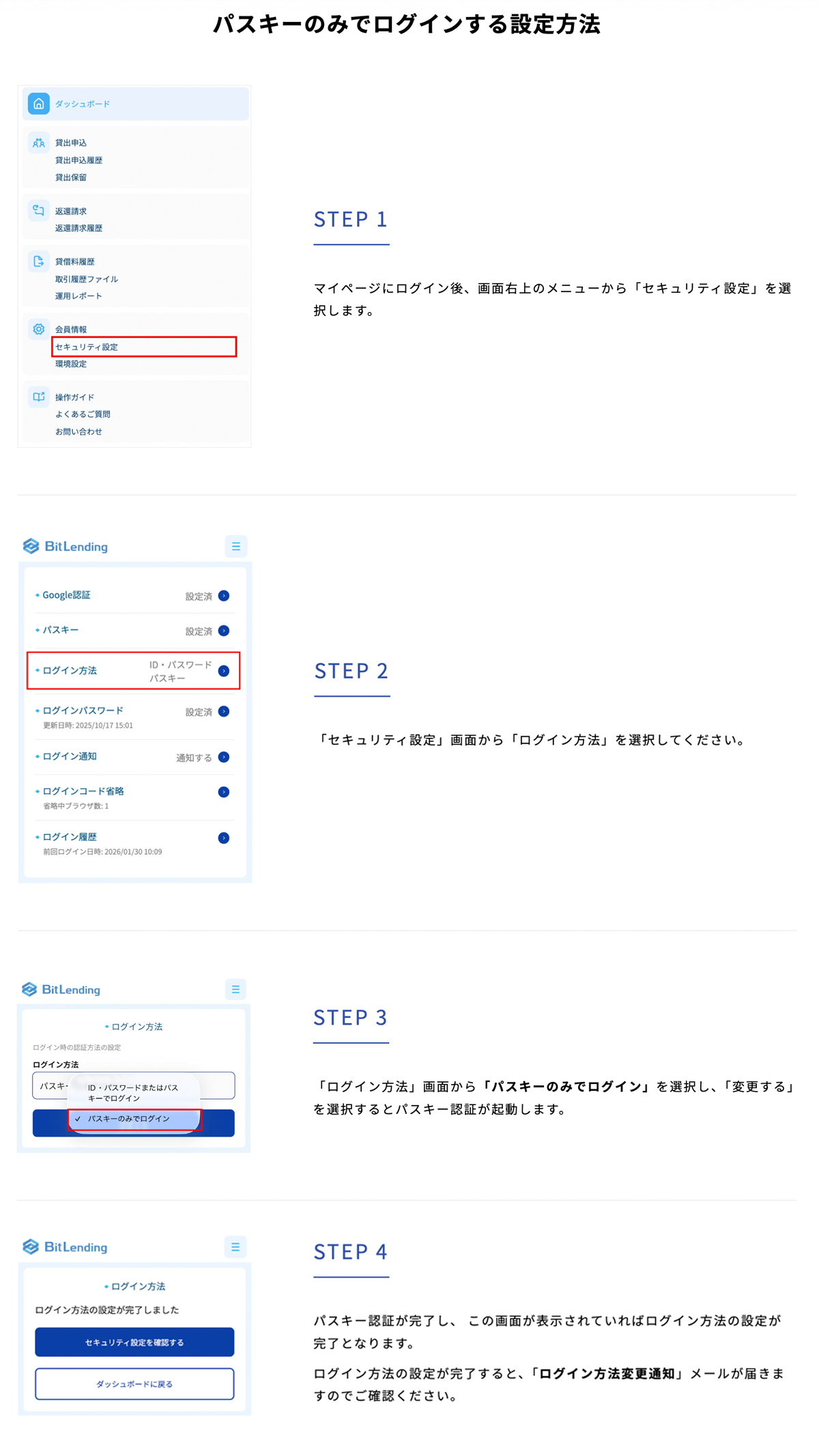Open the パスキー settings row
The width and height of the screenshot is (819, 1456).
[134, 630]
